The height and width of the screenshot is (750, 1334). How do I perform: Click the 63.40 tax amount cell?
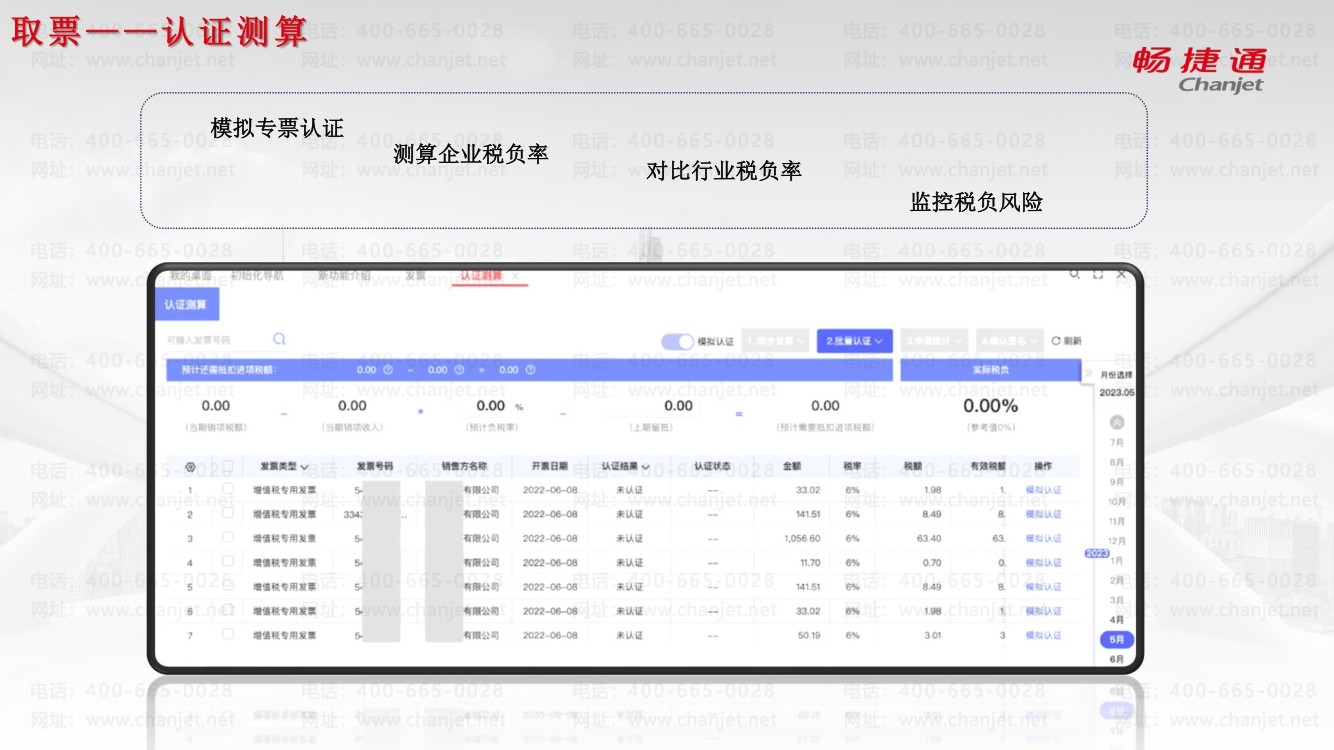[929, 538]
